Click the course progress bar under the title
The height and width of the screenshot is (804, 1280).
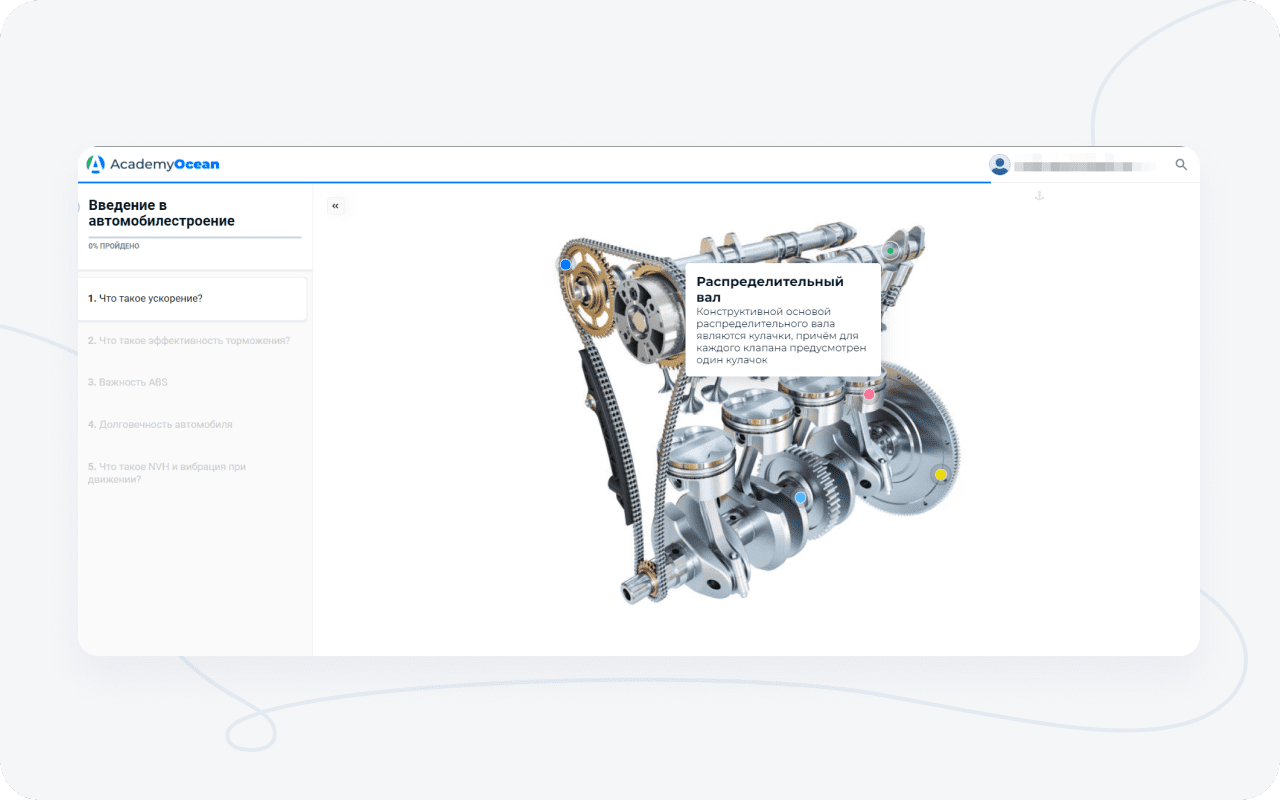(x=194, y=237)
